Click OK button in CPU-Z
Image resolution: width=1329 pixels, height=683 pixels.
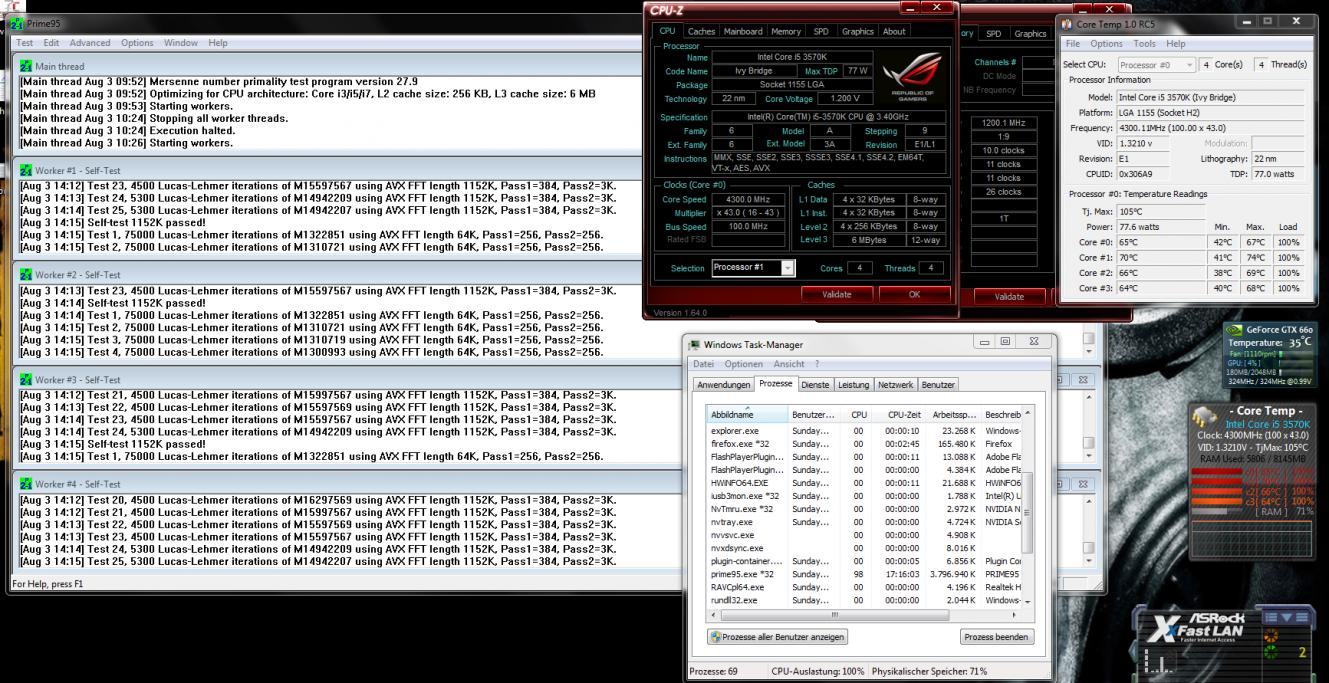click(x=914, y=294)
